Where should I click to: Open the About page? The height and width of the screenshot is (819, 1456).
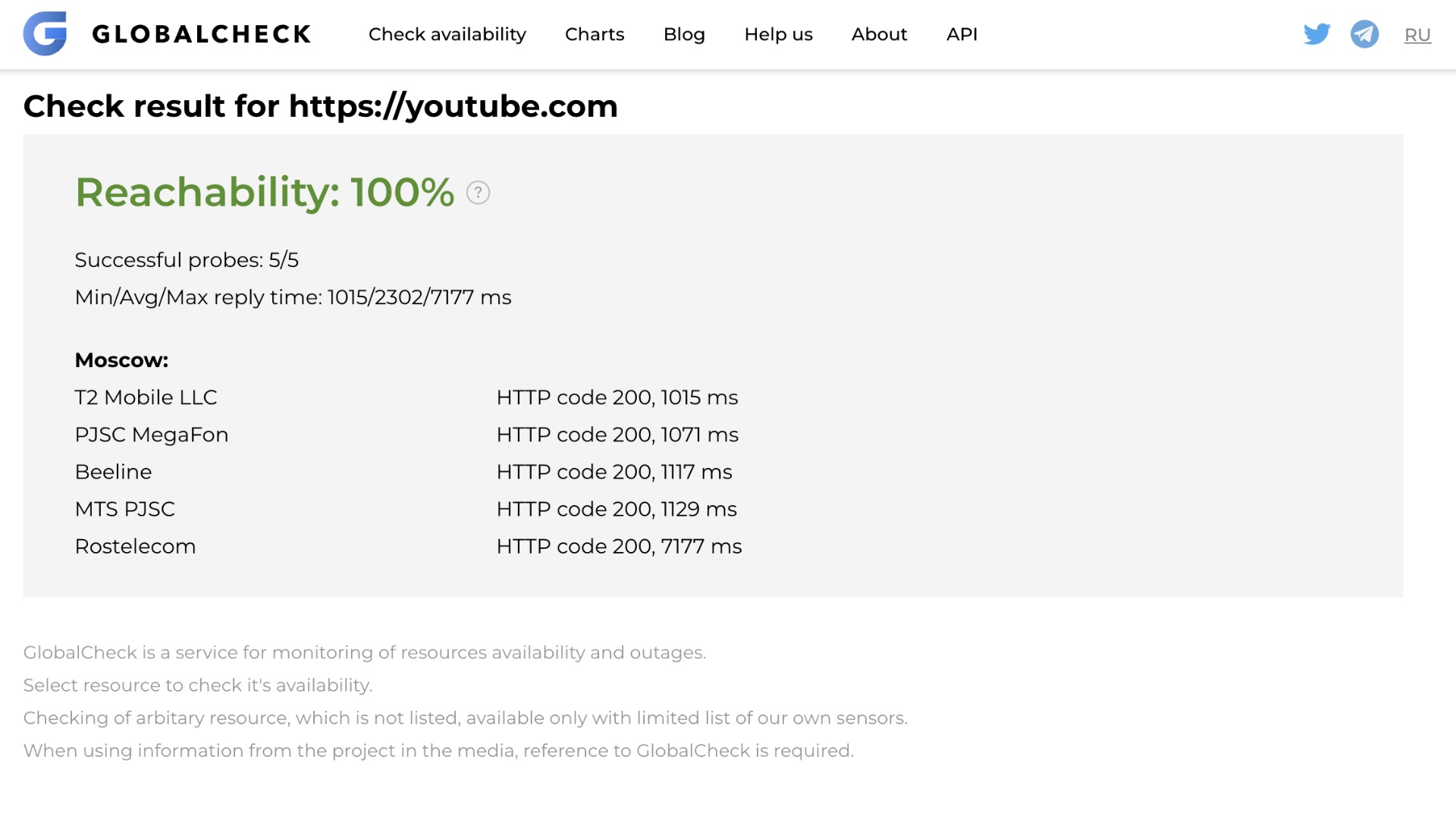[879, 34]
